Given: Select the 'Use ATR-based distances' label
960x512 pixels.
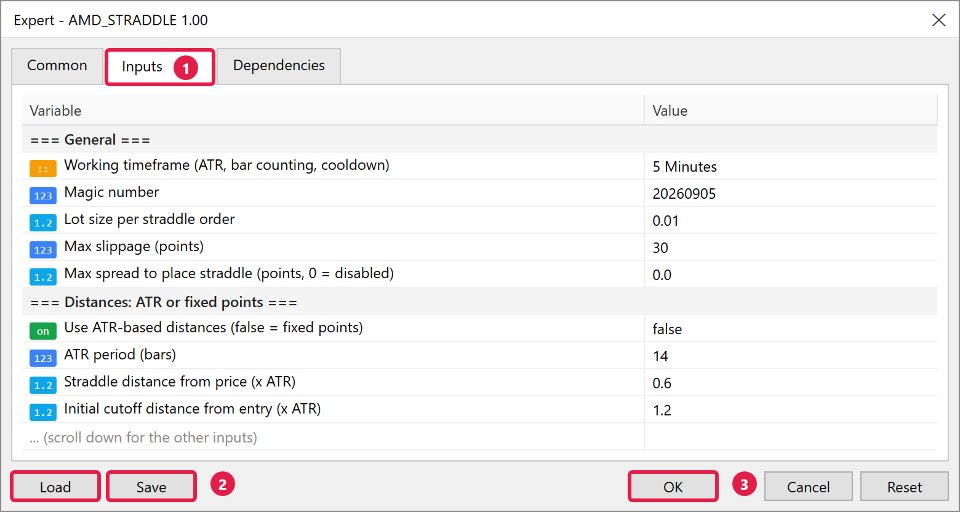Looking at the screenshot, I should 214,328.
